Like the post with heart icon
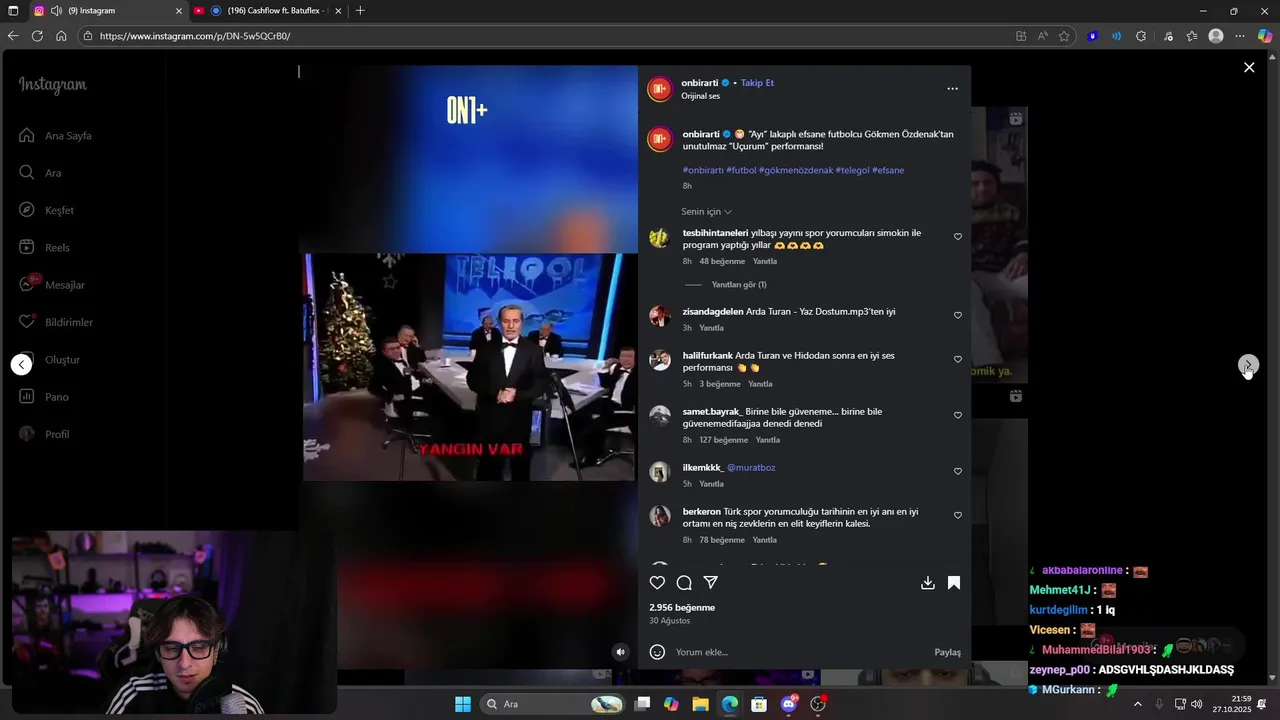 click(x=657, y=582)
